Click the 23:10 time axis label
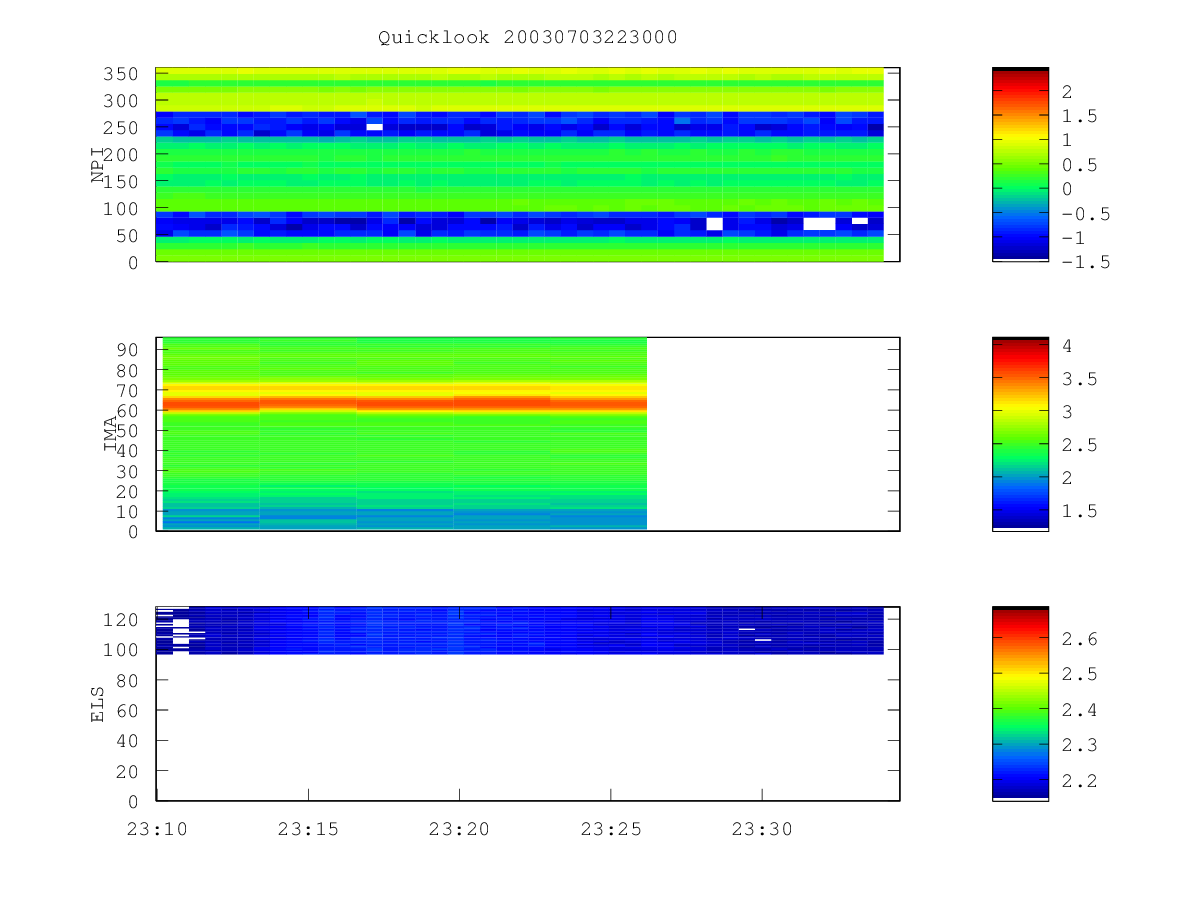 pyautogui.click(x=156, y=829)
